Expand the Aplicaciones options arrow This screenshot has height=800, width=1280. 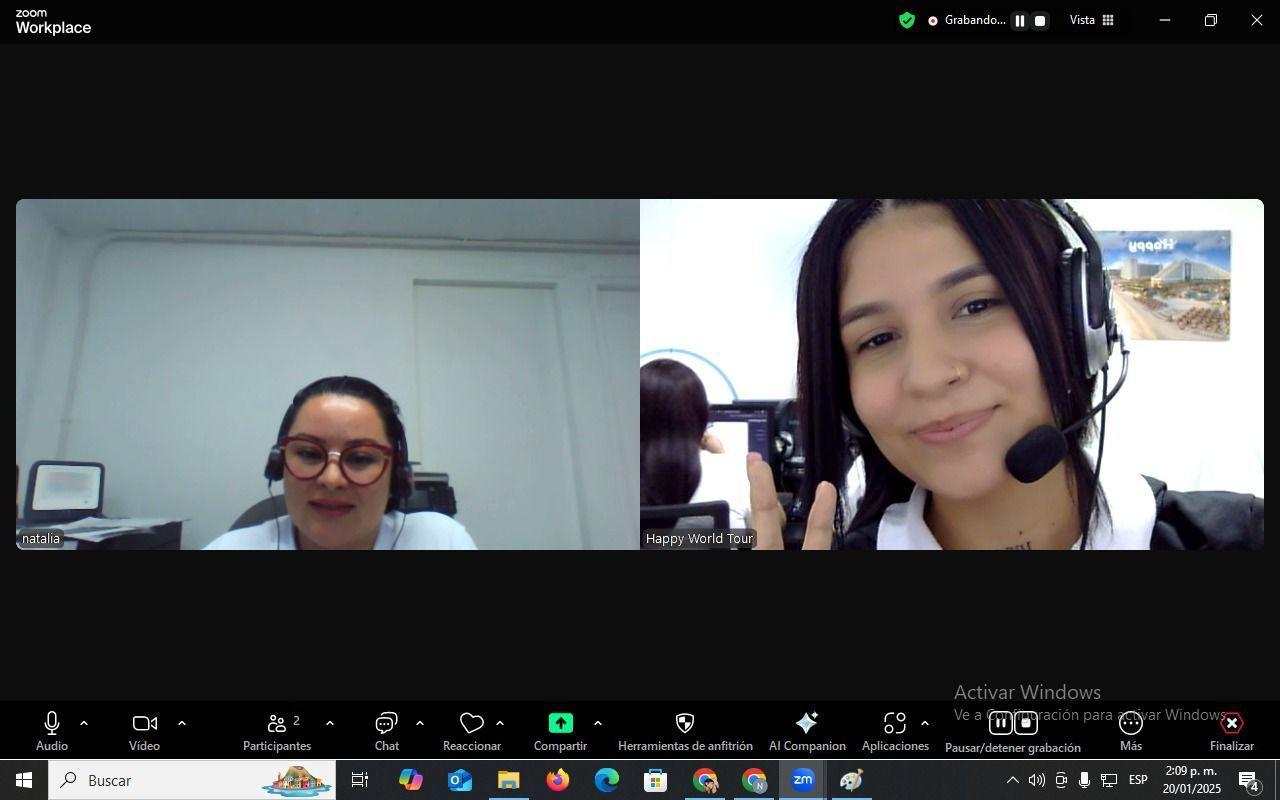[x=924, y=723]
